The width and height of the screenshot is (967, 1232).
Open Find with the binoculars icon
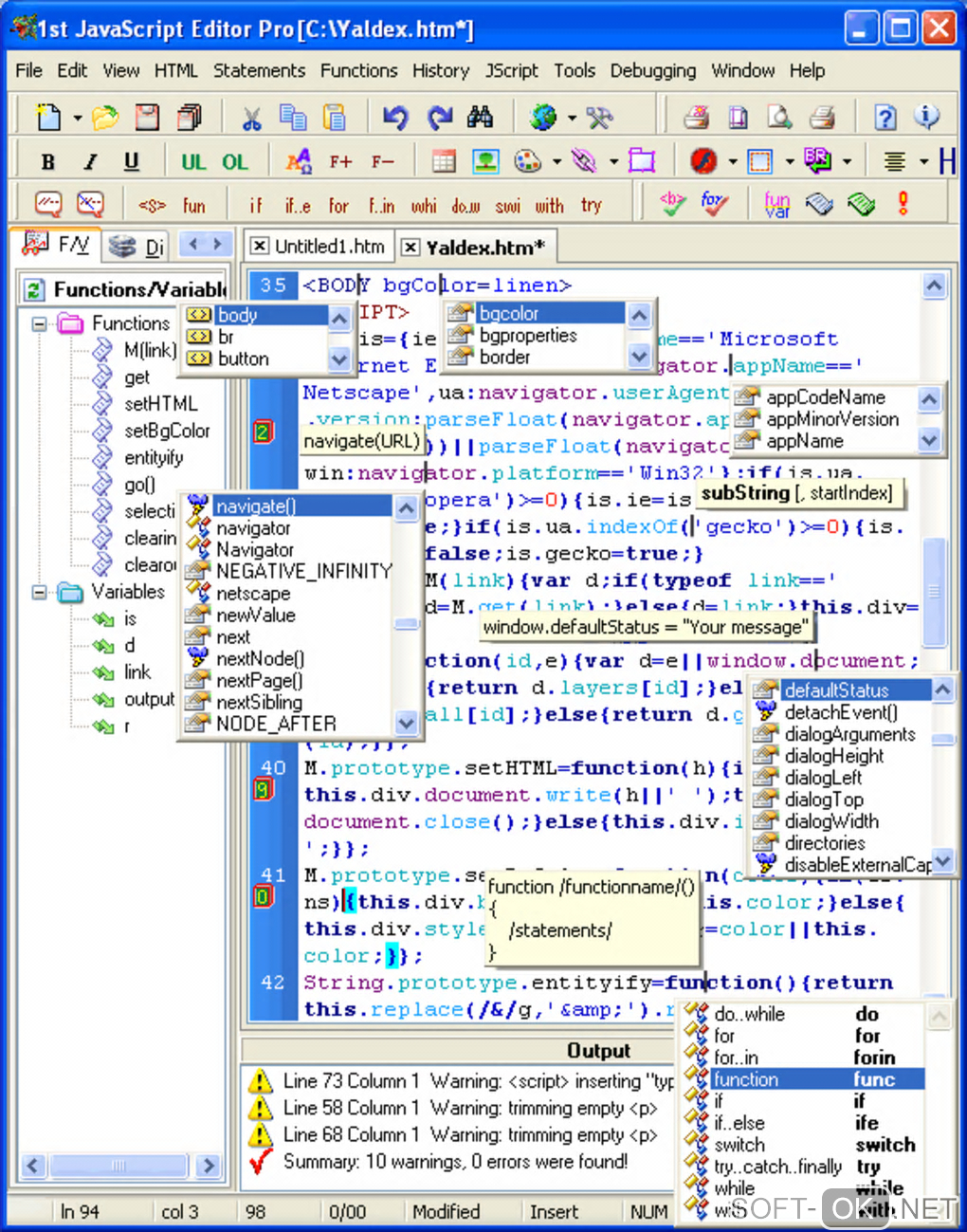click(481, 117)
